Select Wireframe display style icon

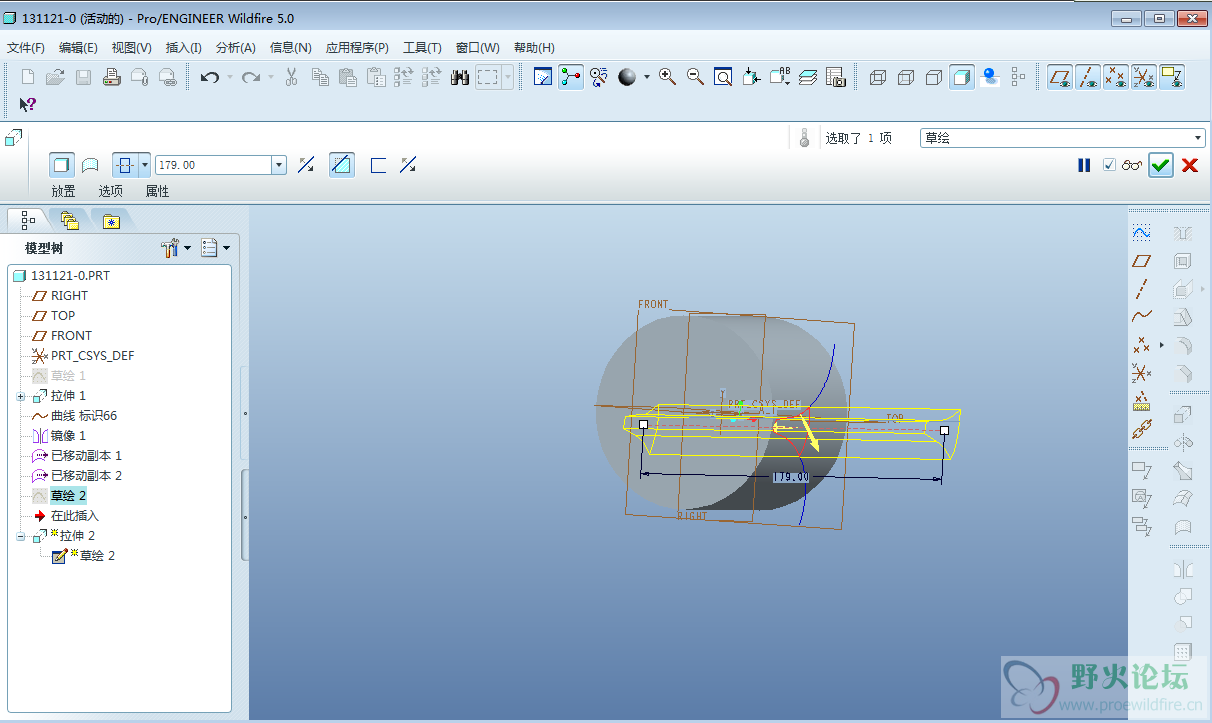(878, 77)
